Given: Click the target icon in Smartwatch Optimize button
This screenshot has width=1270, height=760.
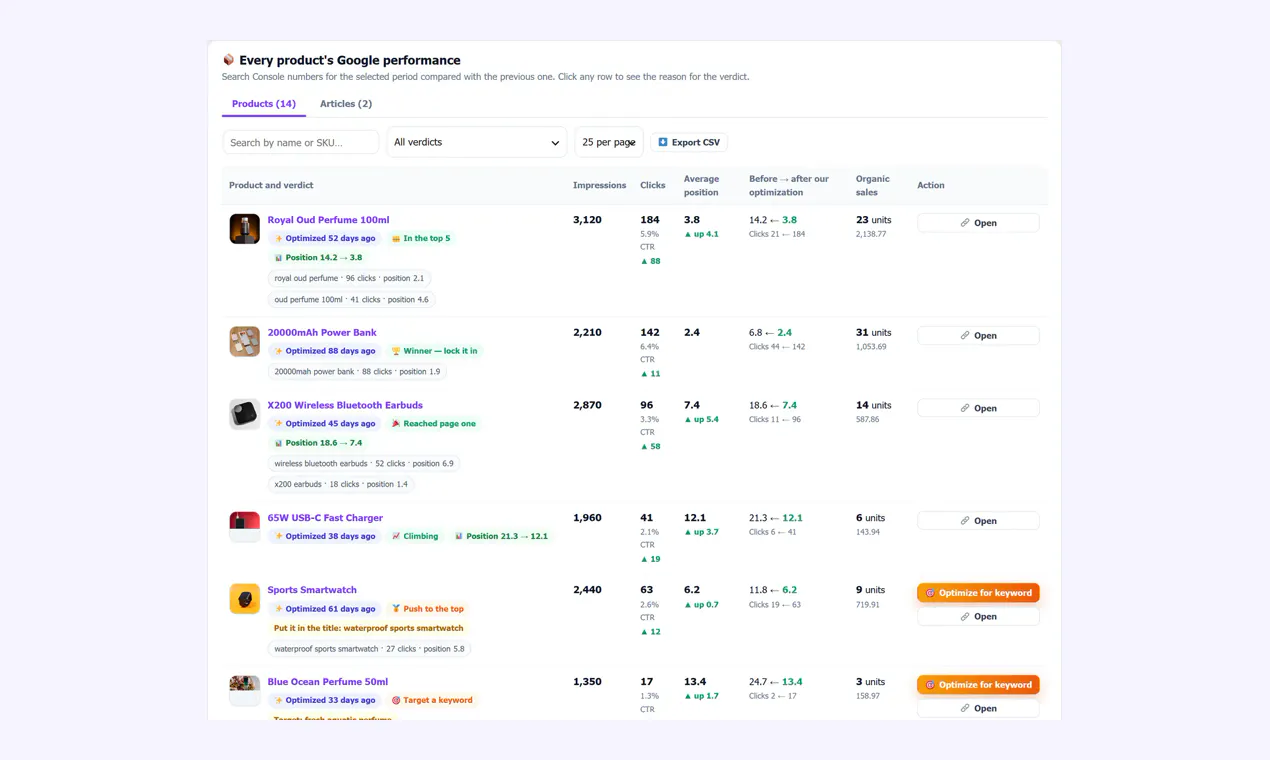Looking at the screenshot, I should (930, 593).
